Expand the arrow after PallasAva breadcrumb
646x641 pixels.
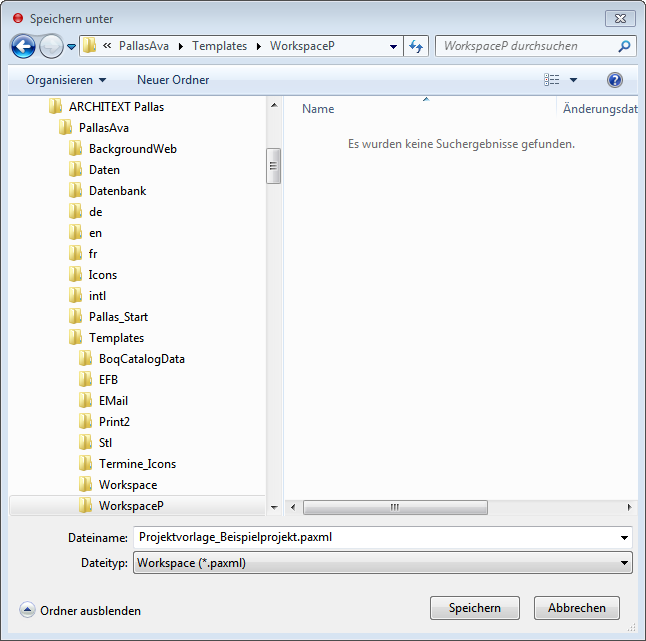coord(180,46)
